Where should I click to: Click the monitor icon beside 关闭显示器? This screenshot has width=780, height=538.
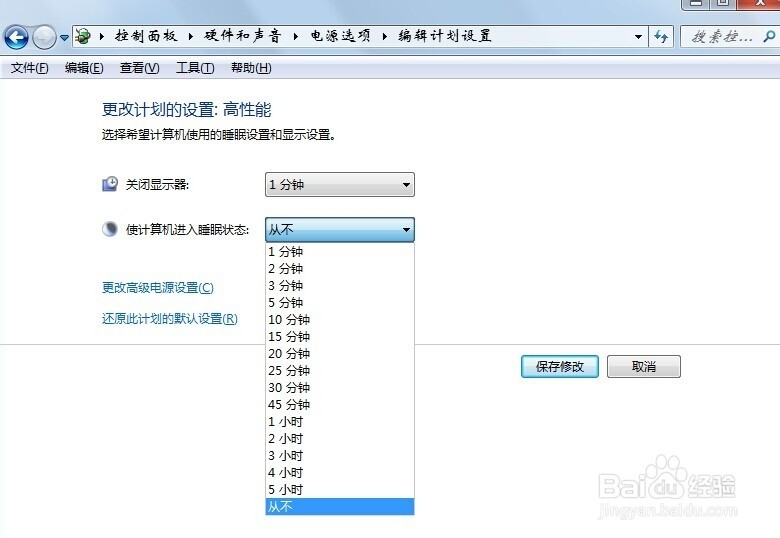point(110,184)
